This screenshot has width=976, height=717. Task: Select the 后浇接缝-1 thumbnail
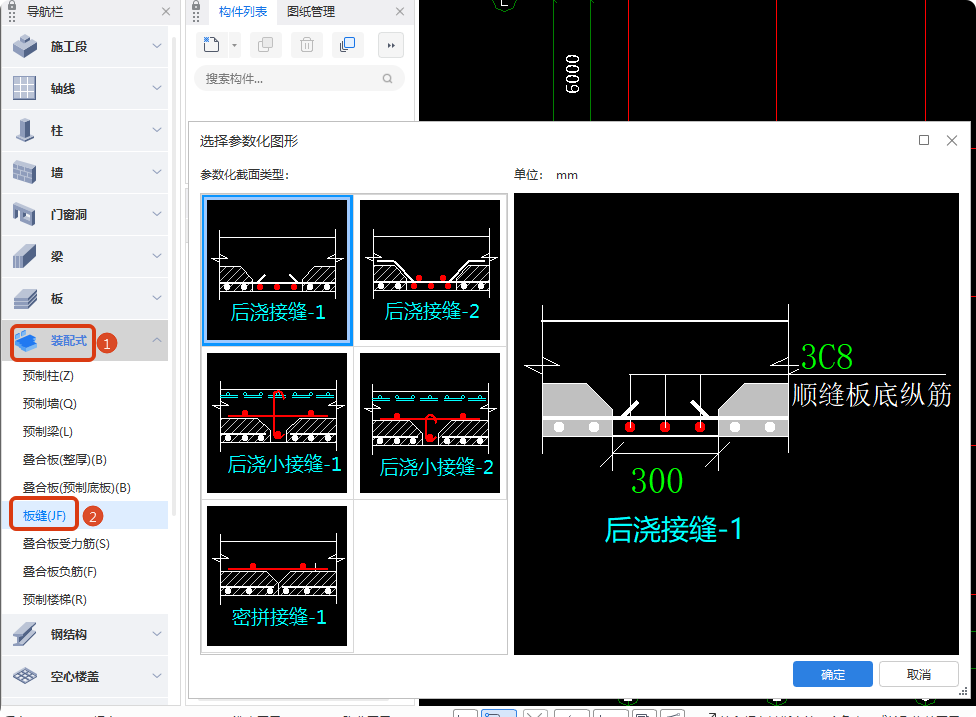(x=277, y=270)
